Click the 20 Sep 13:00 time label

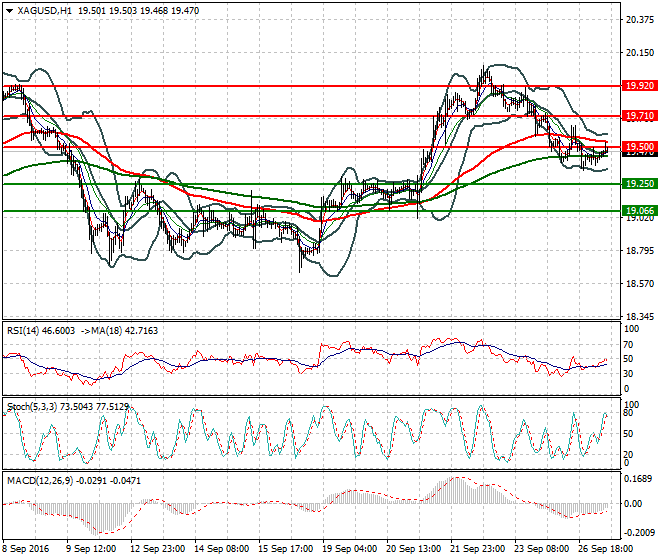pyautogui.click(x=413, y=549)
